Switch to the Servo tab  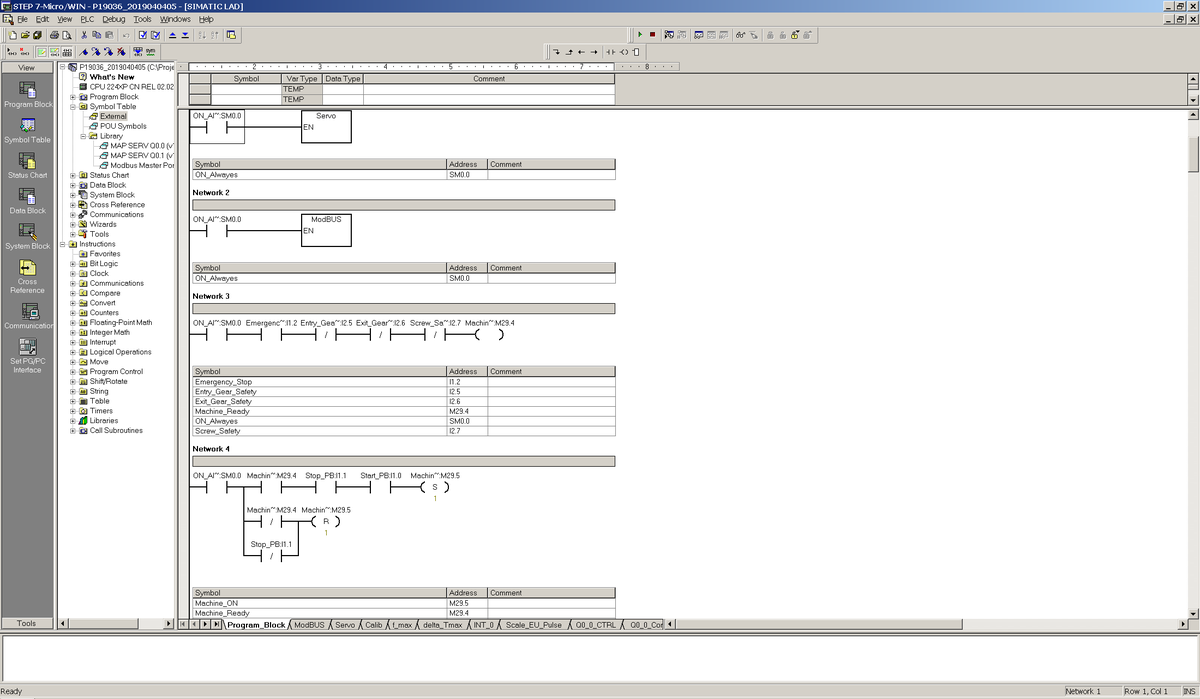(344, 624)
